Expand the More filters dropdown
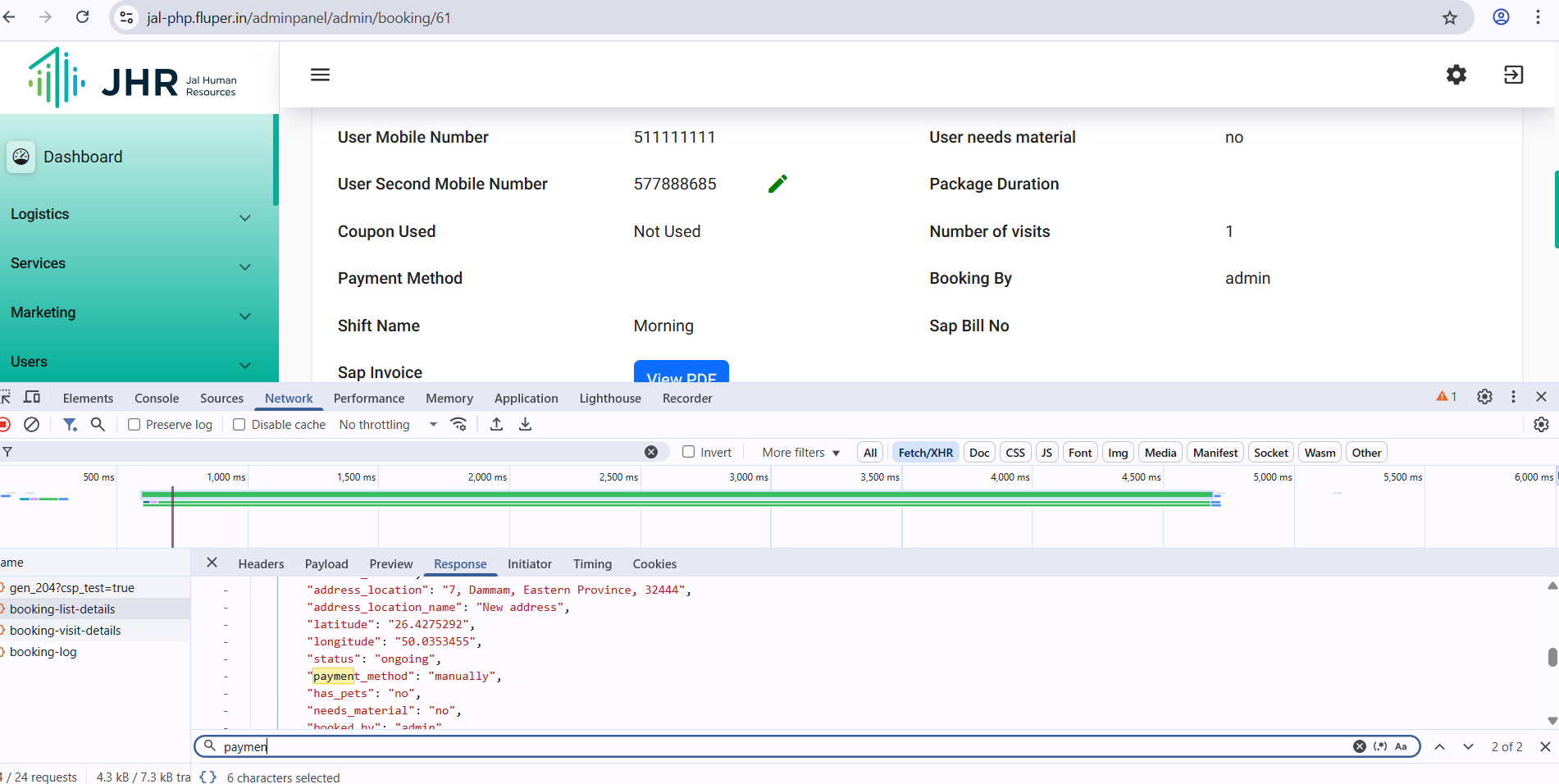Image resolution: width=1559 pixels, height=784 pixels. (800, 453)
